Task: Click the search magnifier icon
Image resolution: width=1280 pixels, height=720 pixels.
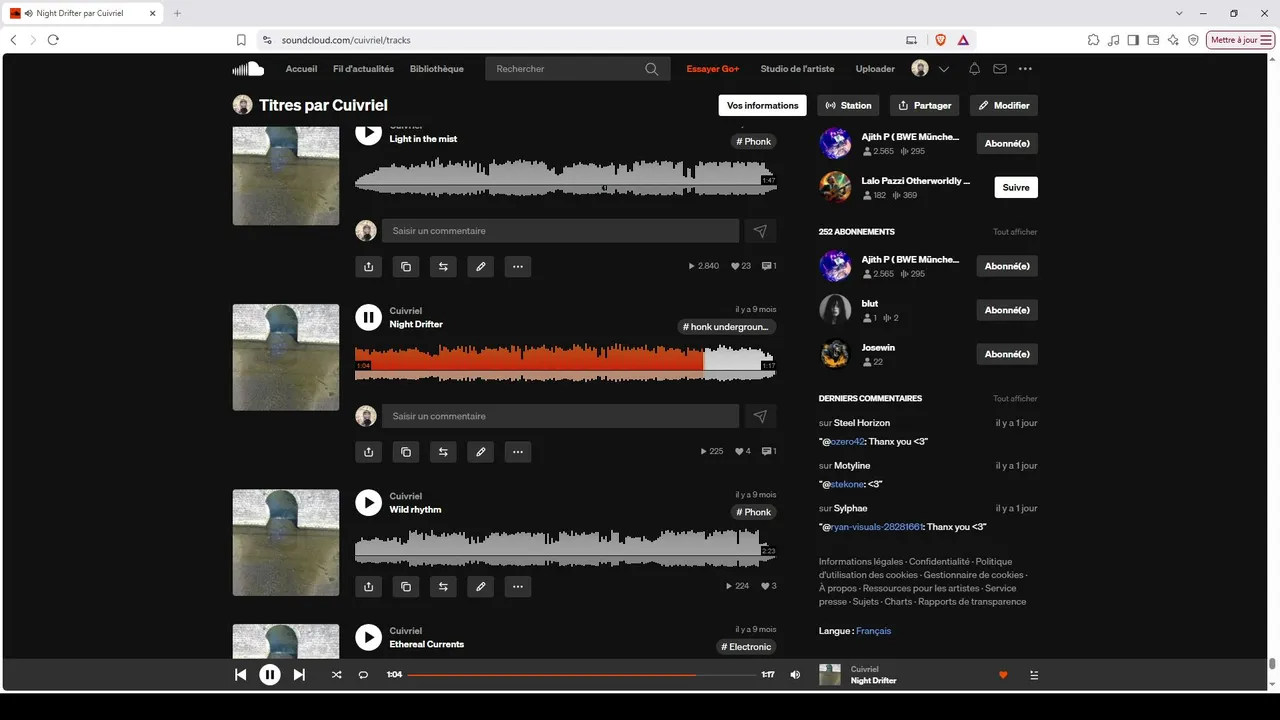Action: click(x=652, y=69)
